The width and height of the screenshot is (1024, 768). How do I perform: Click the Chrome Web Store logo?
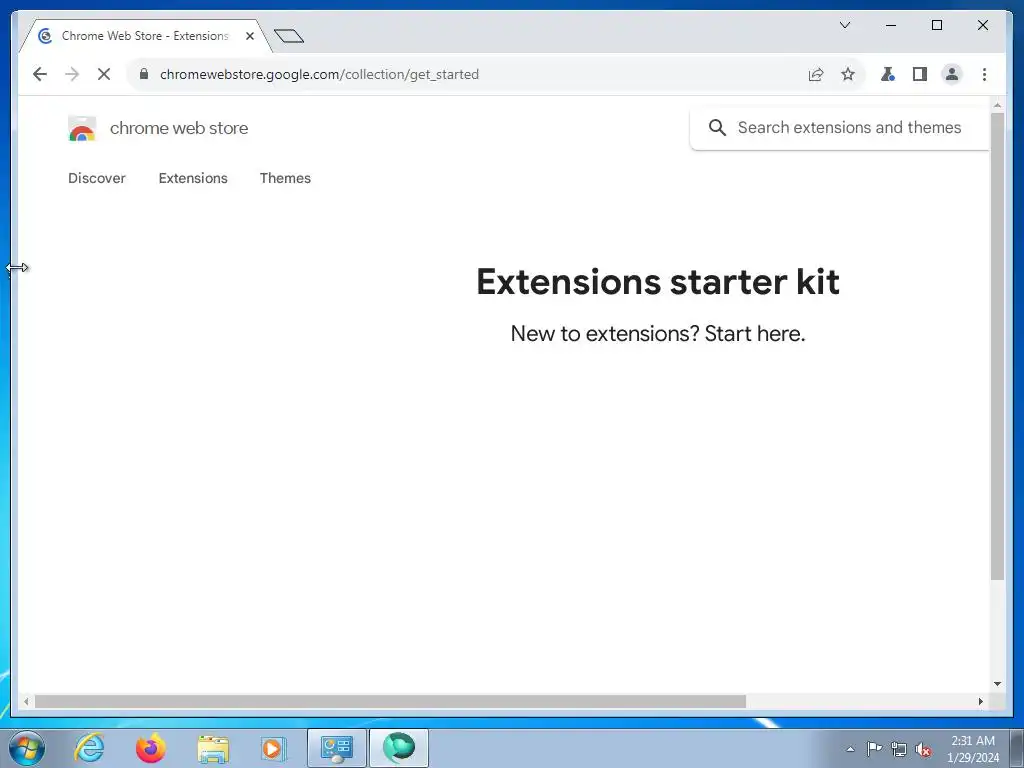pyautogui.click(x=82, y=128)
